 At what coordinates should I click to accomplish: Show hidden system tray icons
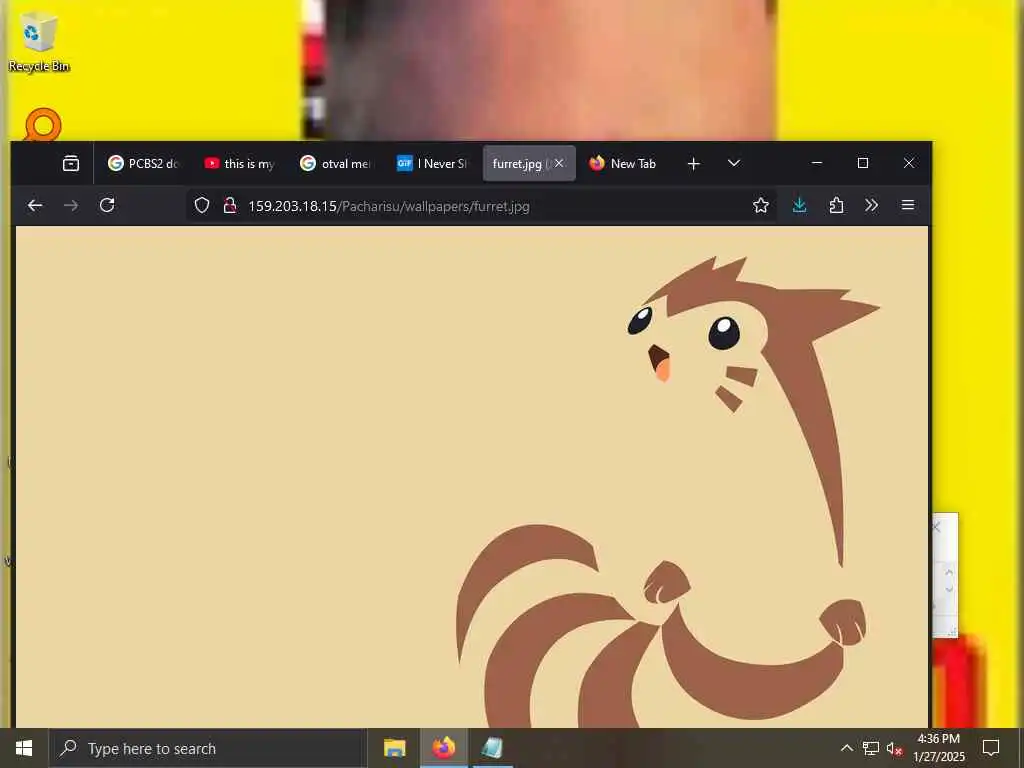point(846,748)
